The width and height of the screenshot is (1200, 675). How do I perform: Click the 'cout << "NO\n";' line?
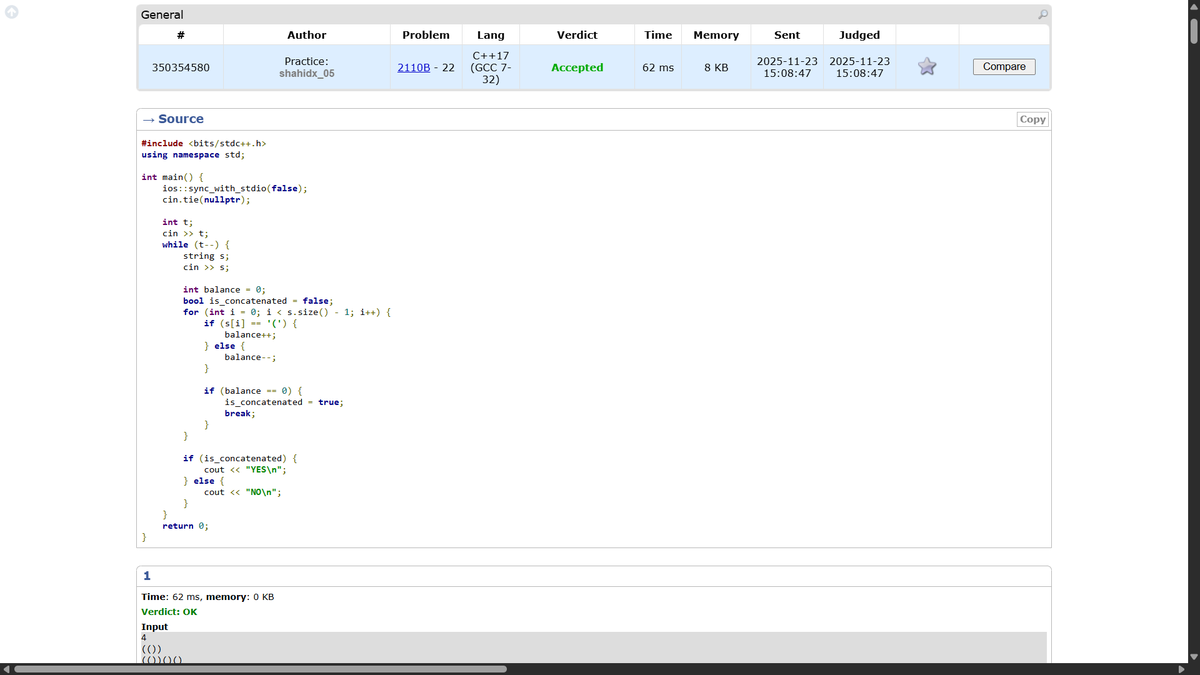pyautogui.click(x=243, y=492)
